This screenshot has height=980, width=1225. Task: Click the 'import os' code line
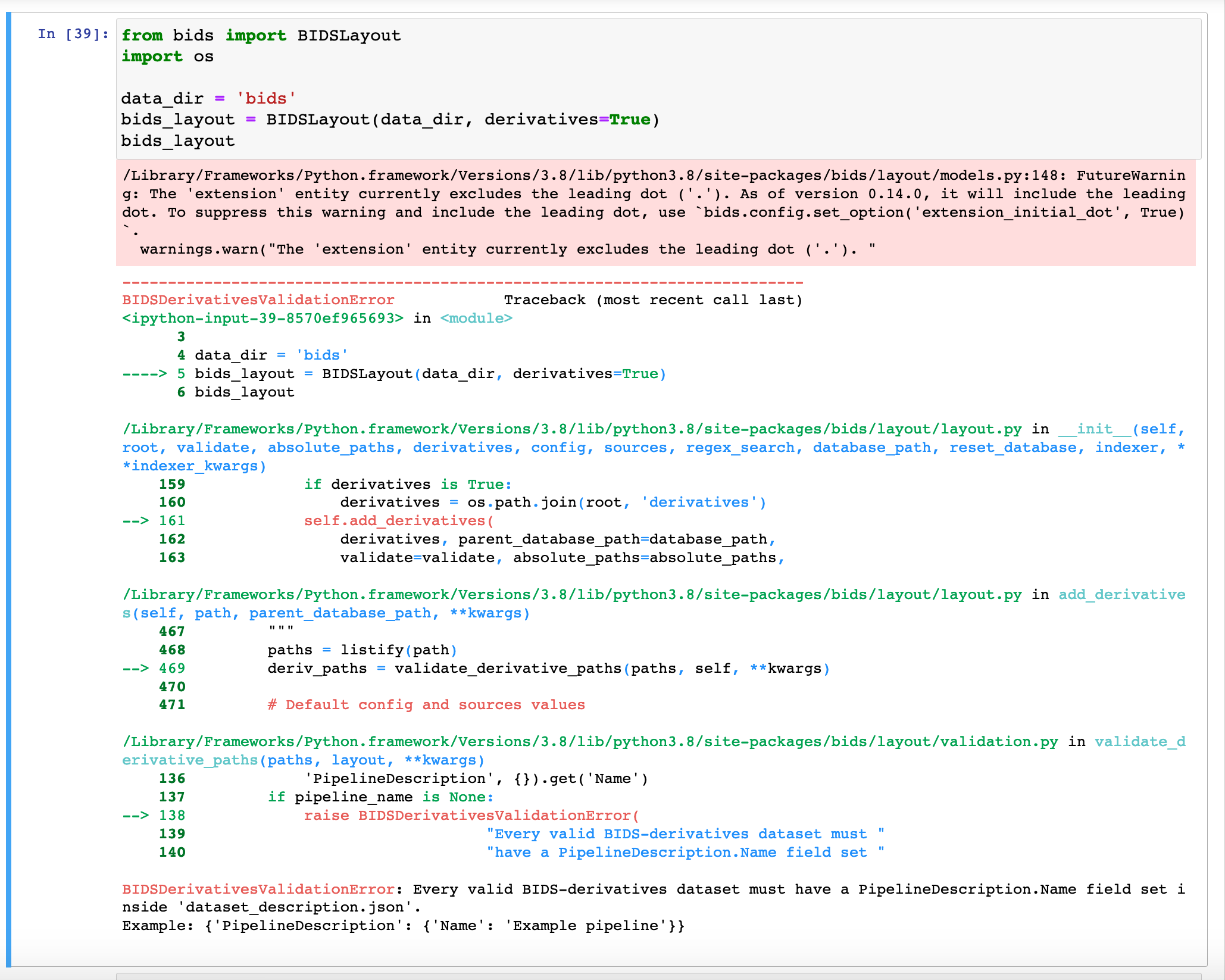pyautogui.click(x=167, y=57)
